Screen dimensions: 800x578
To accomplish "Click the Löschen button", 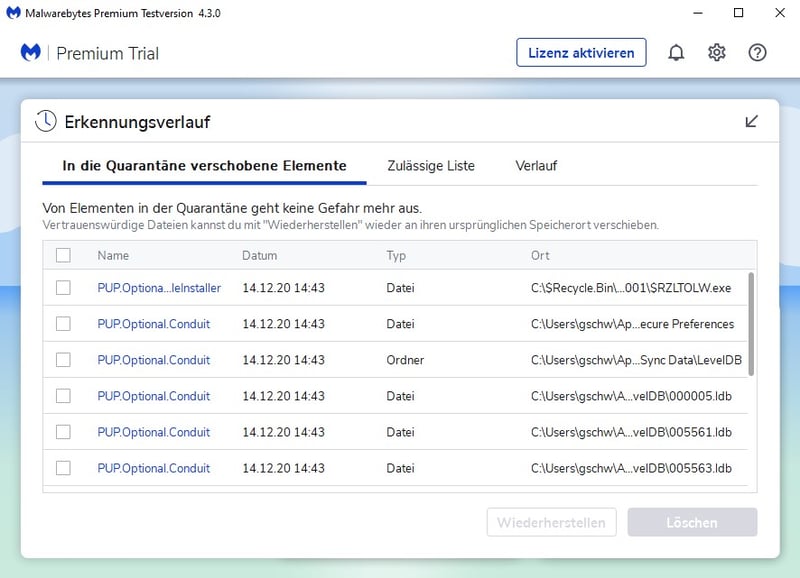I will click(692, 522).
